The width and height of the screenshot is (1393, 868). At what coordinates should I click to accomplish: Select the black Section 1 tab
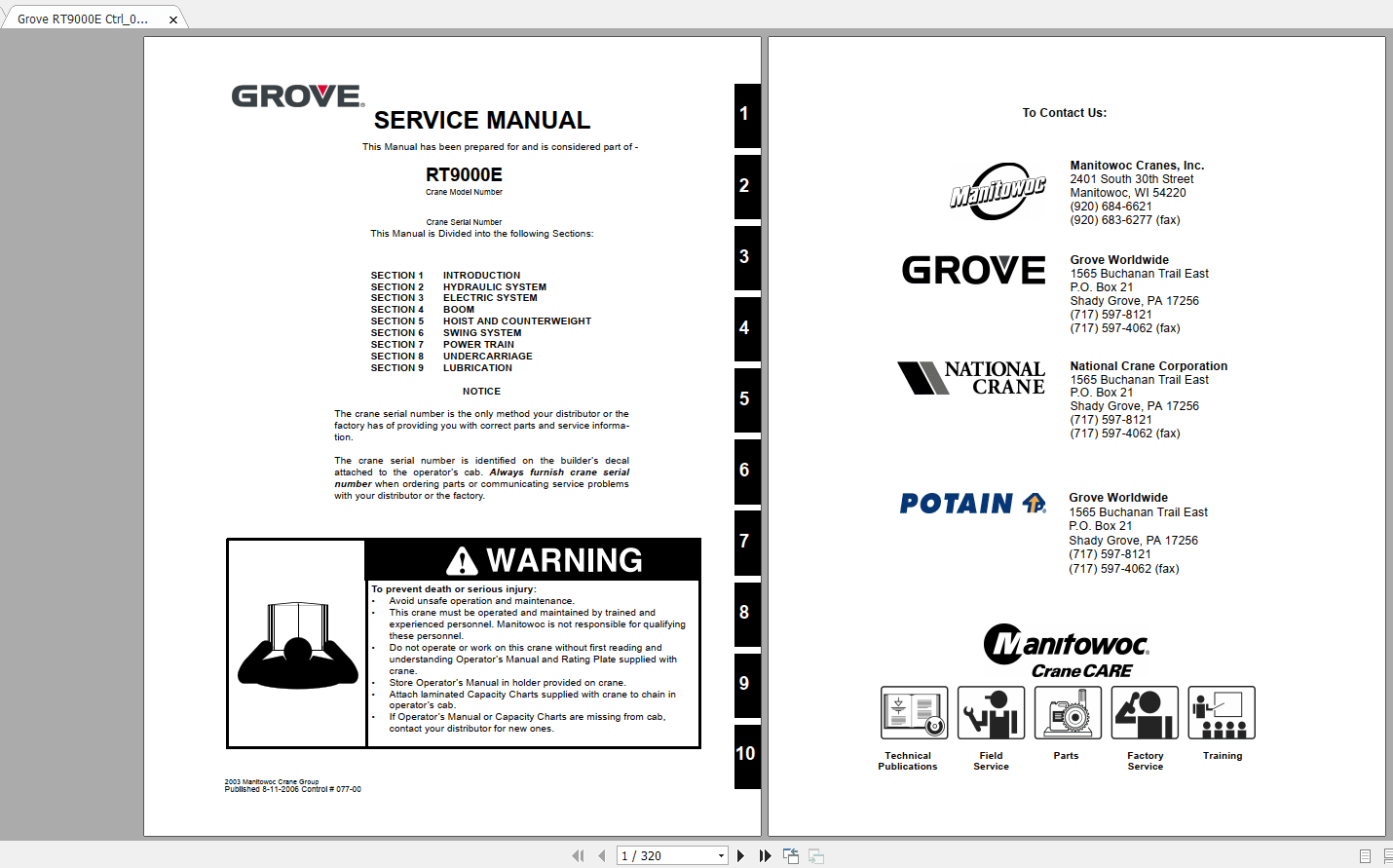coord(746,115)
